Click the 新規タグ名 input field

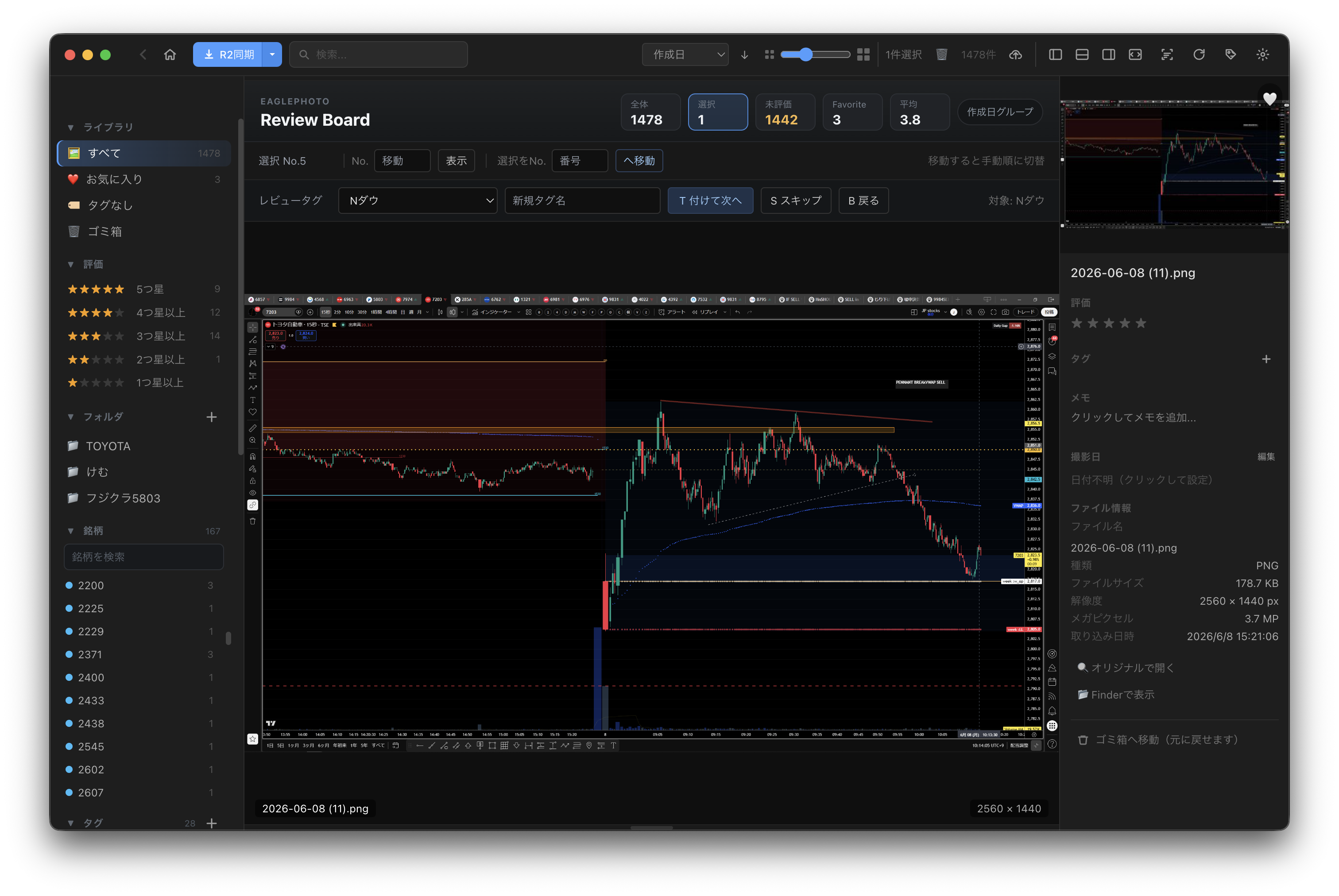[582, 201]
